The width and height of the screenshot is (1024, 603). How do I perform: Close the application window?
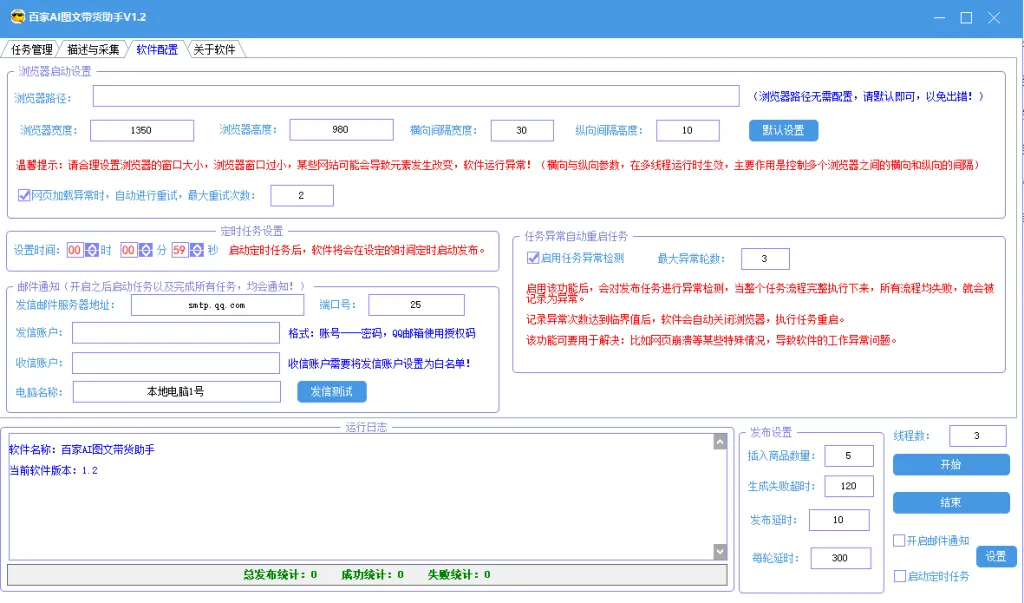pyautogui.click(x=994, y=18)
